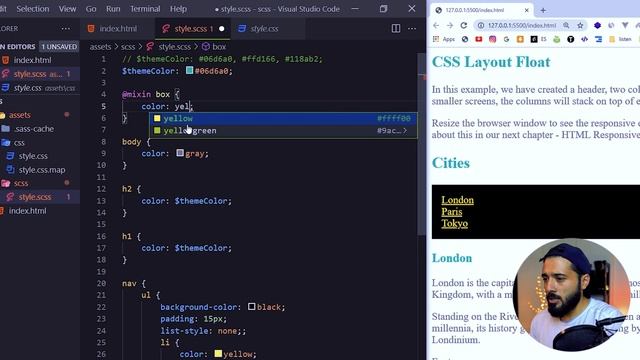The height and width of the screenshot is (360, 640).
Task: Open the Apps bookmarks shortcut
Action: [444, 39]
